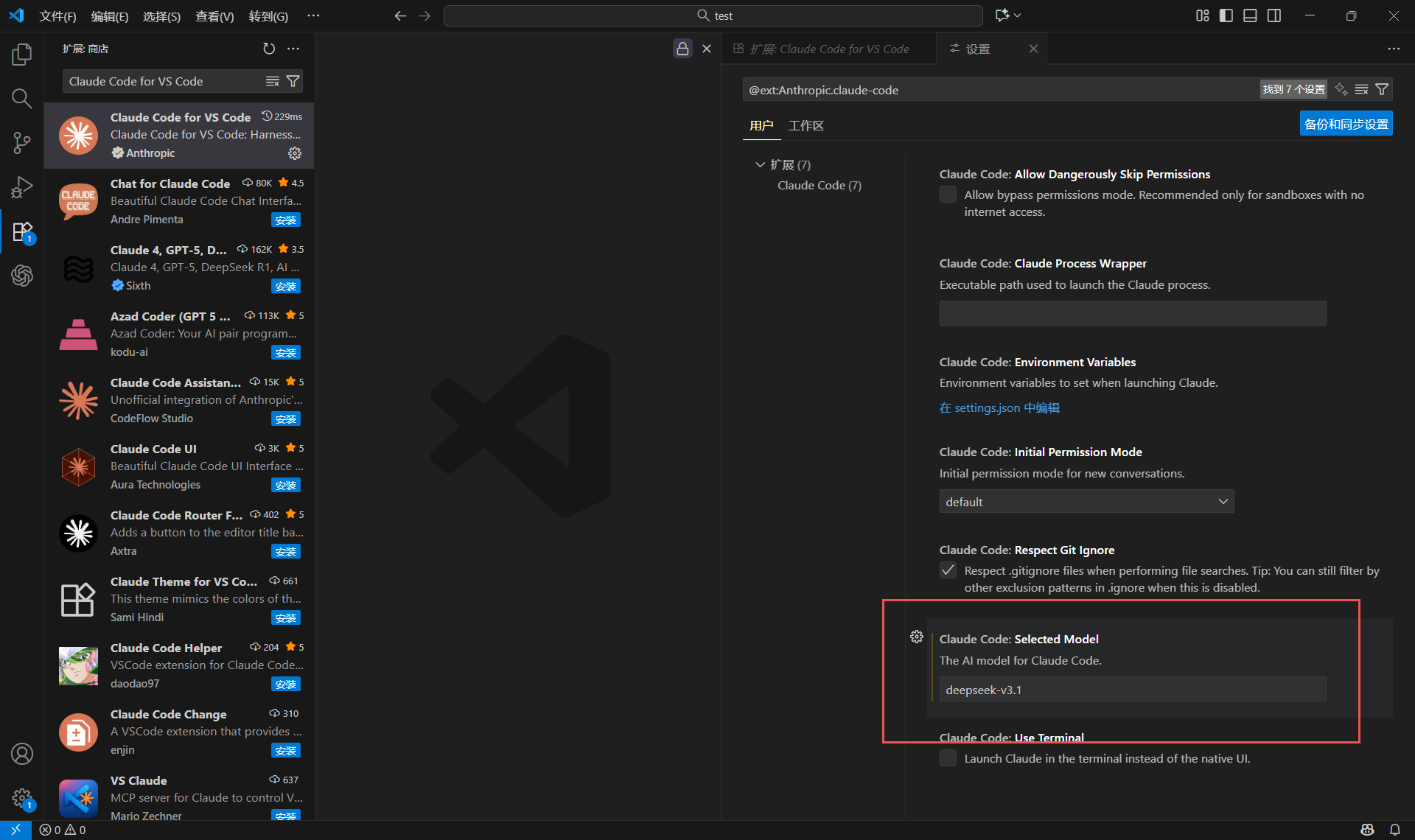Screen dimensions: 1415x840
Task: Open 在 settings.json 中编辑 link
Action: click(x=999, y=408)
